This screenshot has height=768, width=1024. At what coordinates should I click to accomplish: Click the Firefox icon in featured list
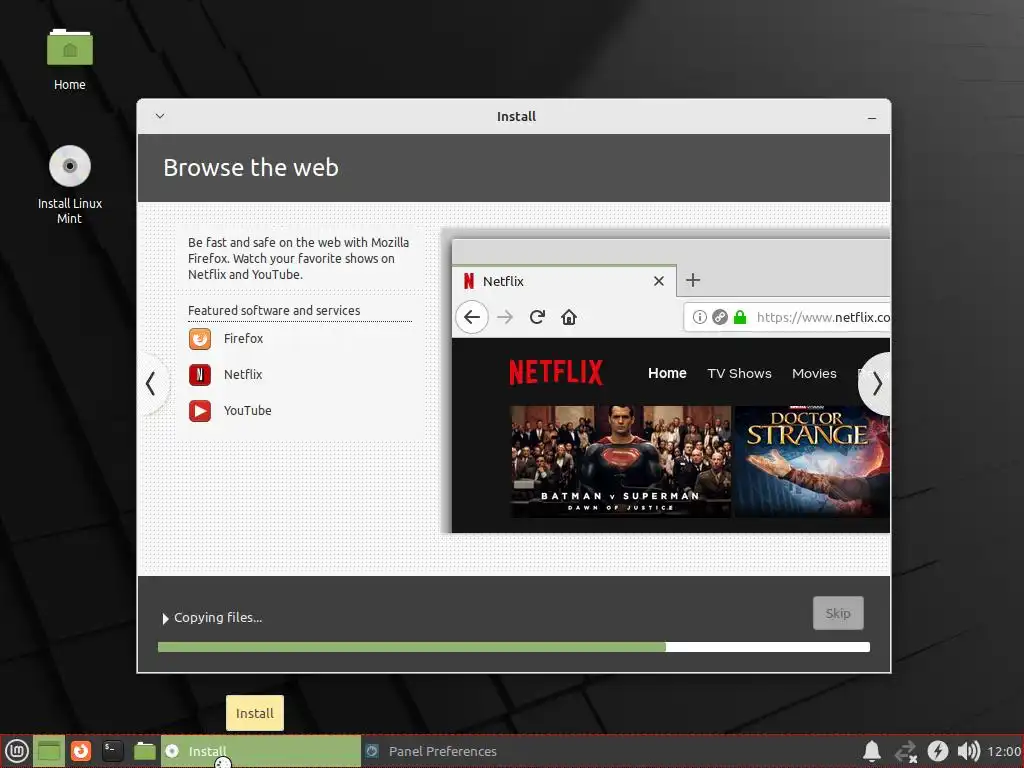[200, 339]
